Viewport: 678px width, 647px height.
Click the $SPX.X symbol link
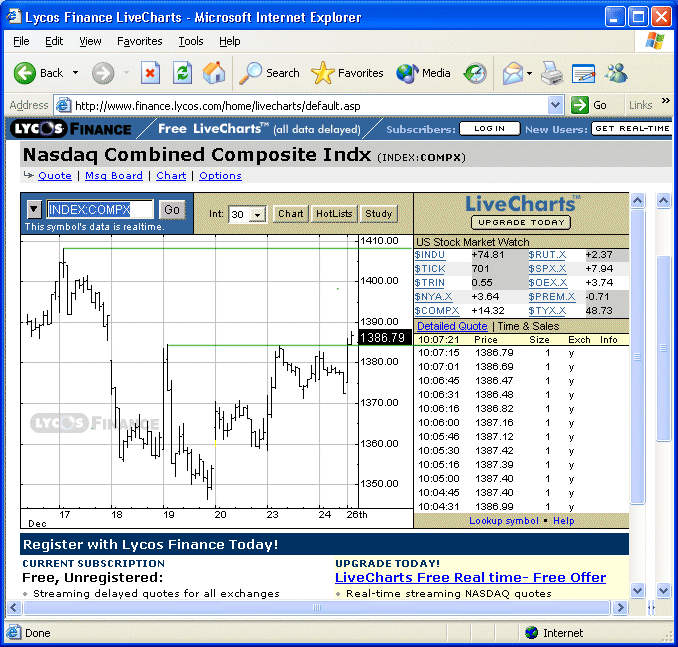547,269
